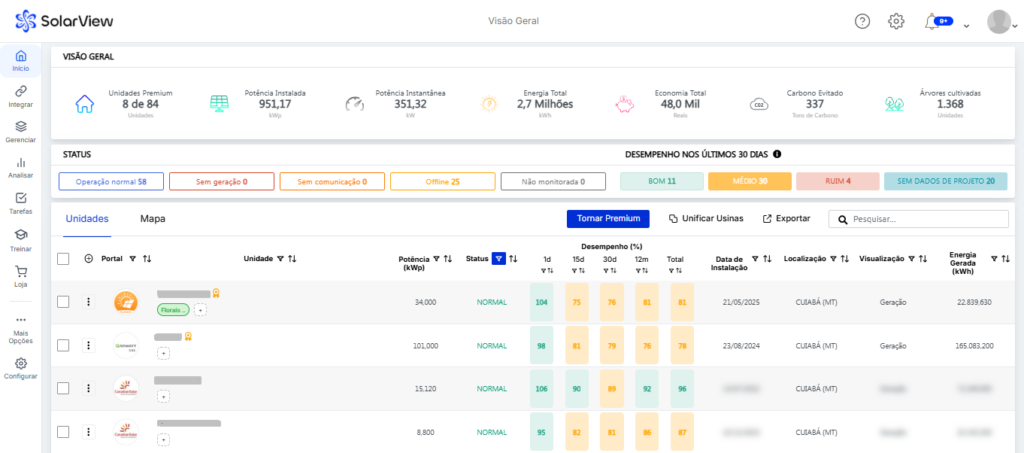Screen dimensions: 1024x453
Task: Toggle the select-all checkbox in table header
Action: (x=63, y=259)
